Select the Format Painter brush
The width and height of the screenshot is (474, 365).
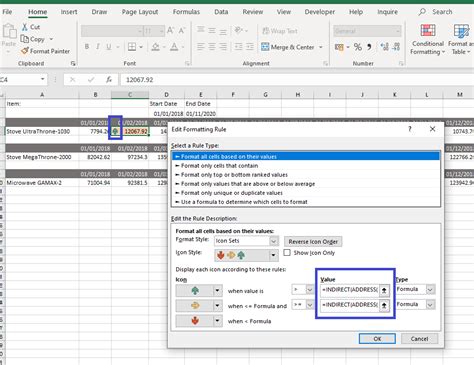coord(25,51)
